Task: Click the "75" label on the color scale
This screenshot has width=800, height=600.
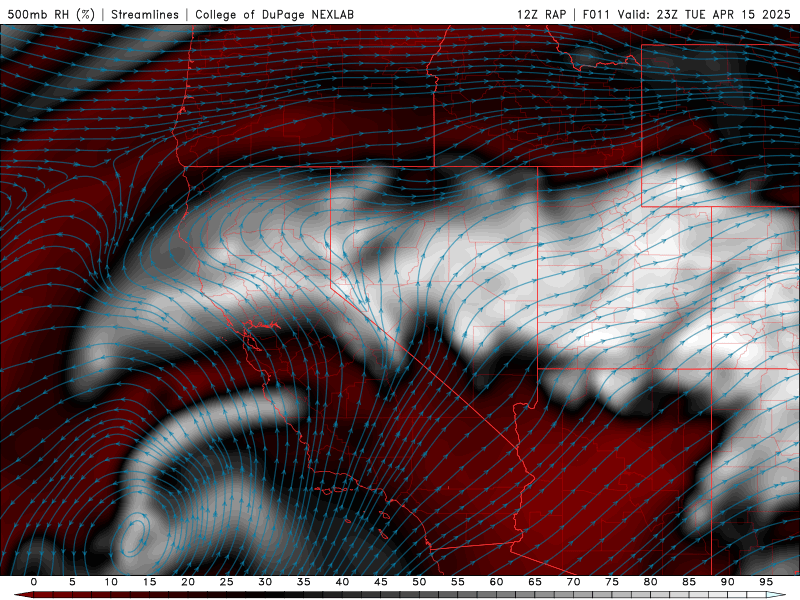Action: tap(612, 582)
